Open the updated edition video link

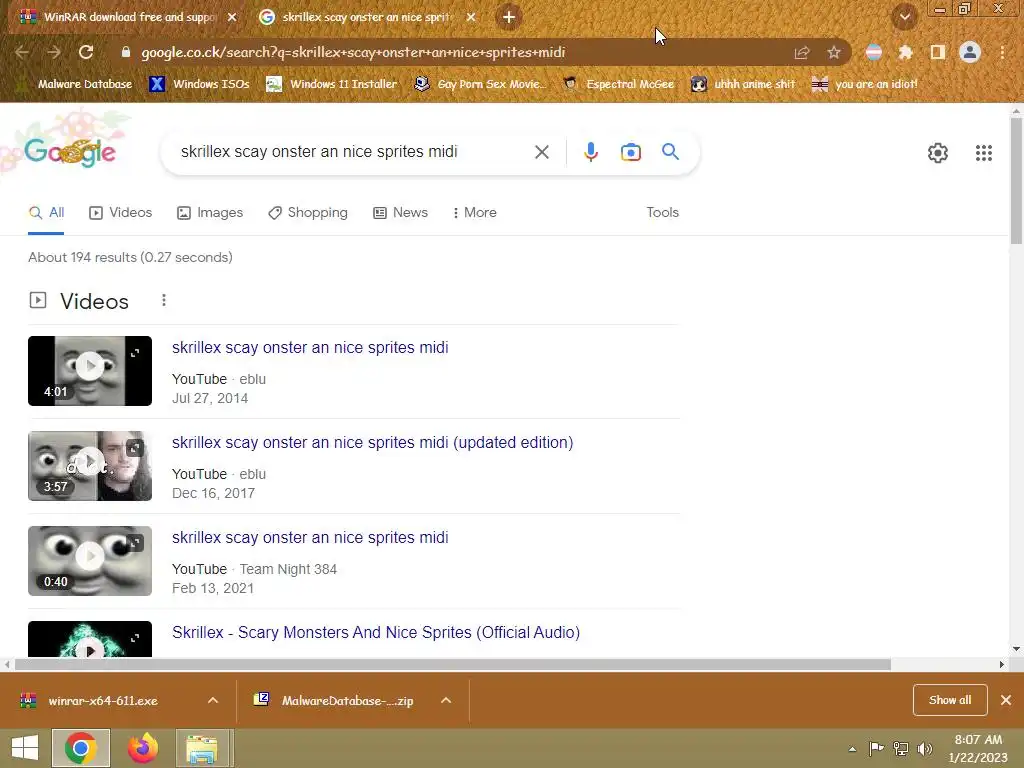tap(372, 443)
